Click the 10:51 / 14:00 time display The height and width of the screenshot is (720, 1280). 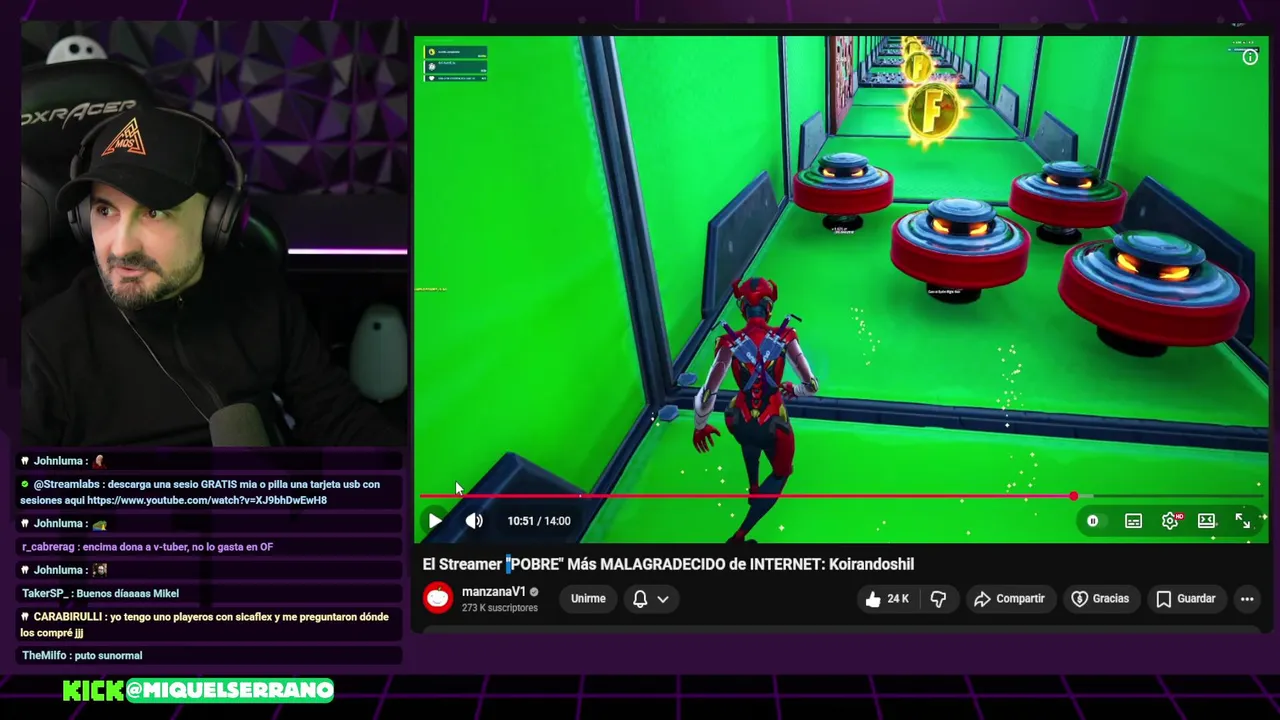(539, 521)
